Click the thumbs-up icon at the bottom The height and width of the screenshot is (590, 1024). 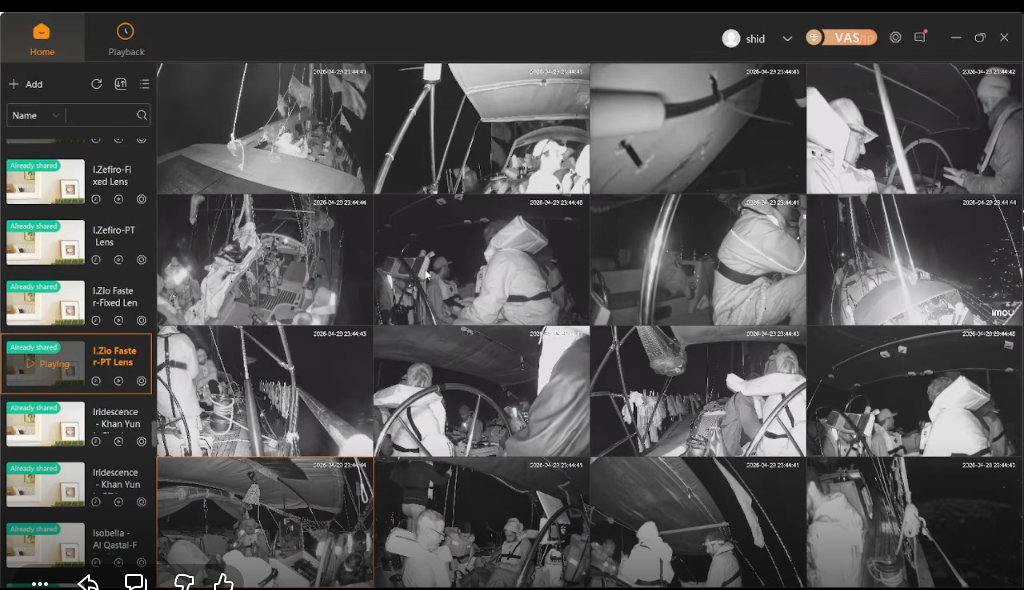click(223, 582)
